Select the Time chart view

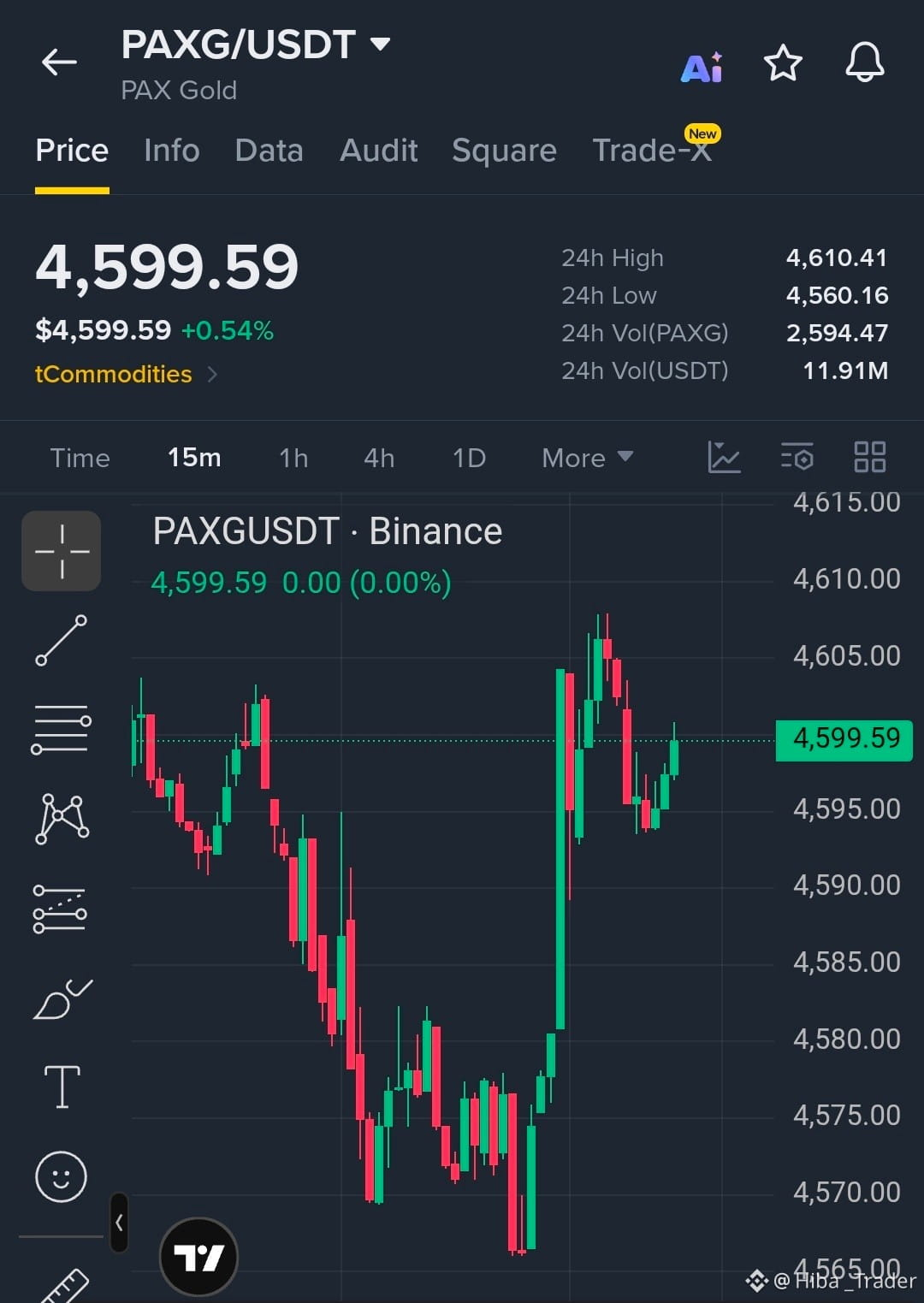point(80,458)
